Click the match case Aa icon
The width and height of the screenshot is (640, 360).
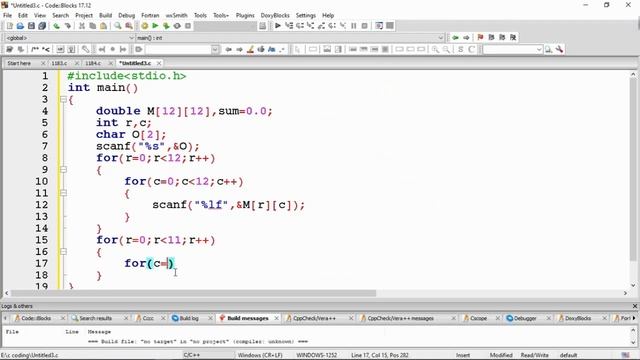(x=271, y=49)
